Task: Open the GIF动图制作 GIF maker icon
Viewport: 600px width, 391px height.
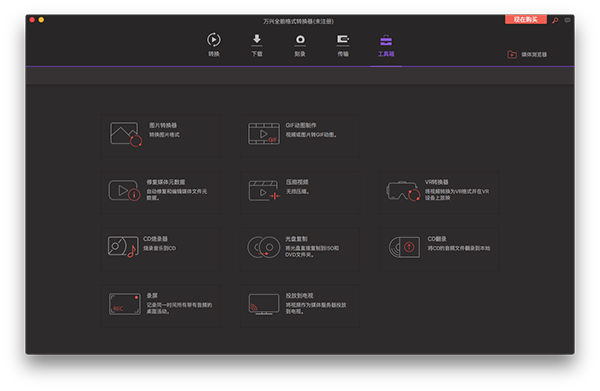Action: 264,134
